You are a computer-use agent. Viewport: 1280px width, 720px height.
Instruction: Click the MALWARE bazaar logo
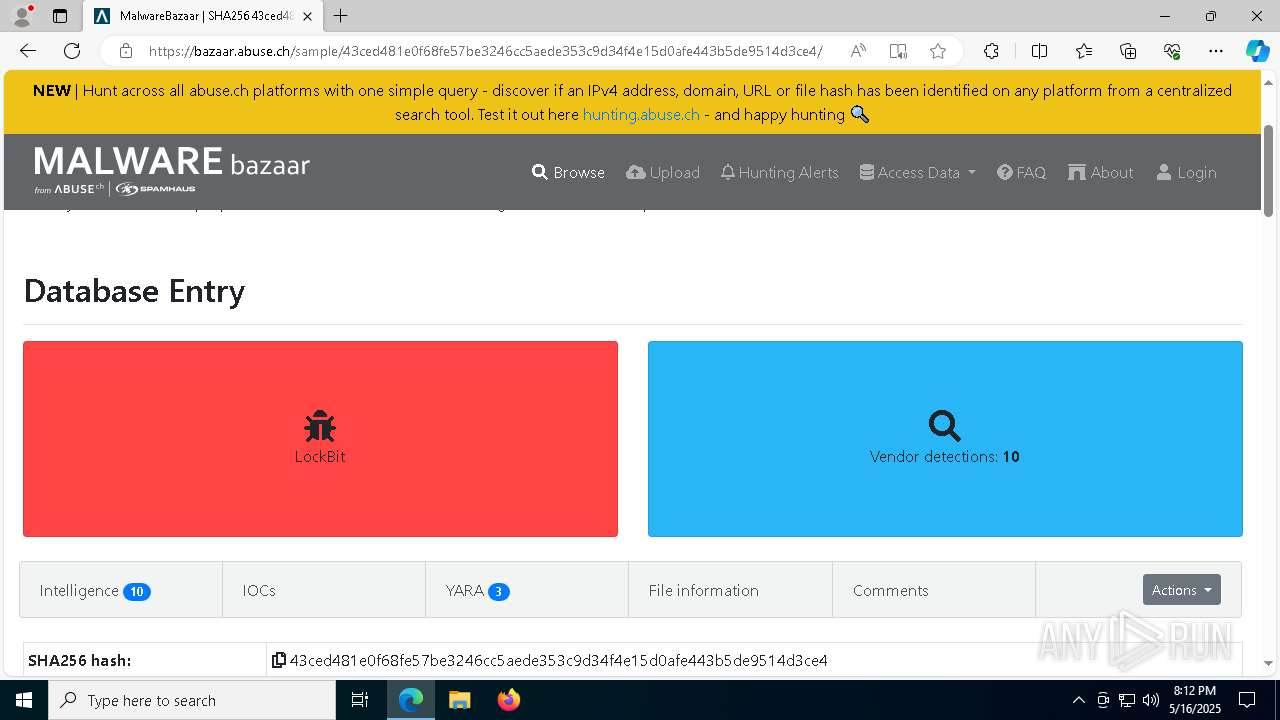tap(172, 170)
